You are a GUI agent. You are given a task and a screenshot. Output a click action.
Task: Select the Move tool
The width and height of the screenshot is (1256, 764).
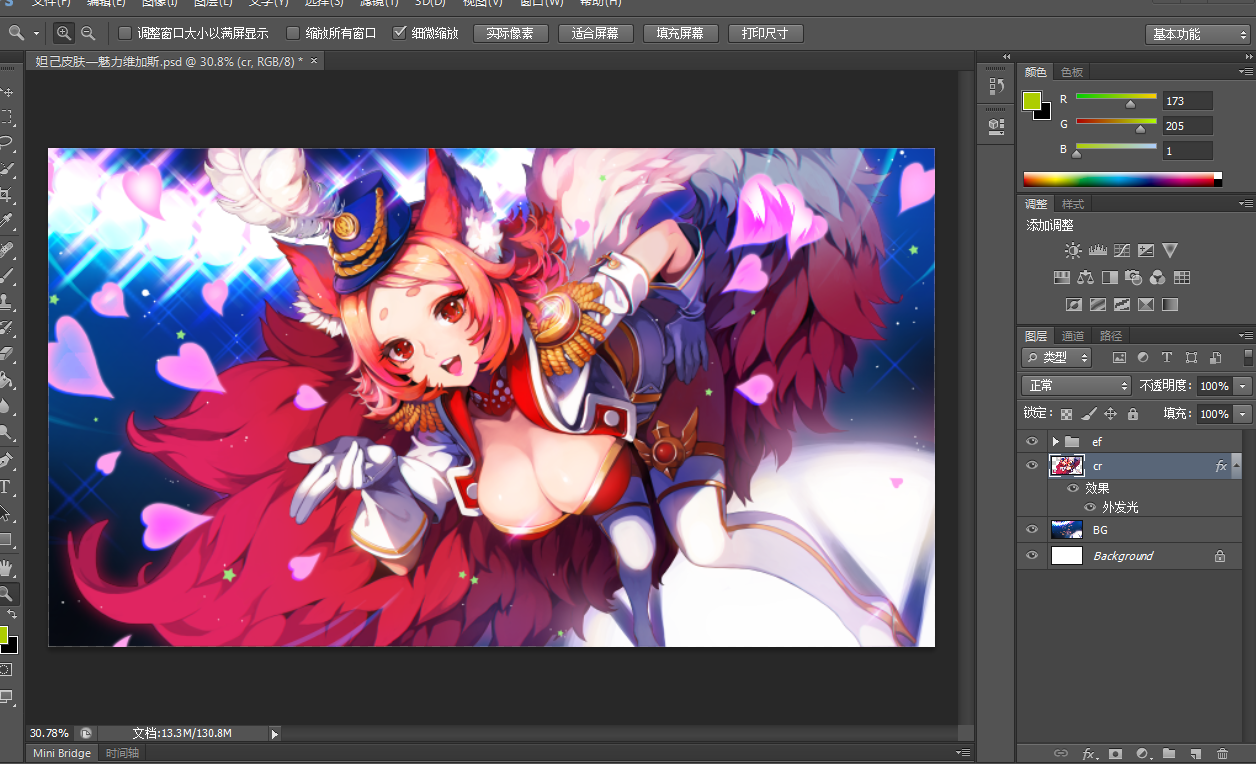[7, 92]
